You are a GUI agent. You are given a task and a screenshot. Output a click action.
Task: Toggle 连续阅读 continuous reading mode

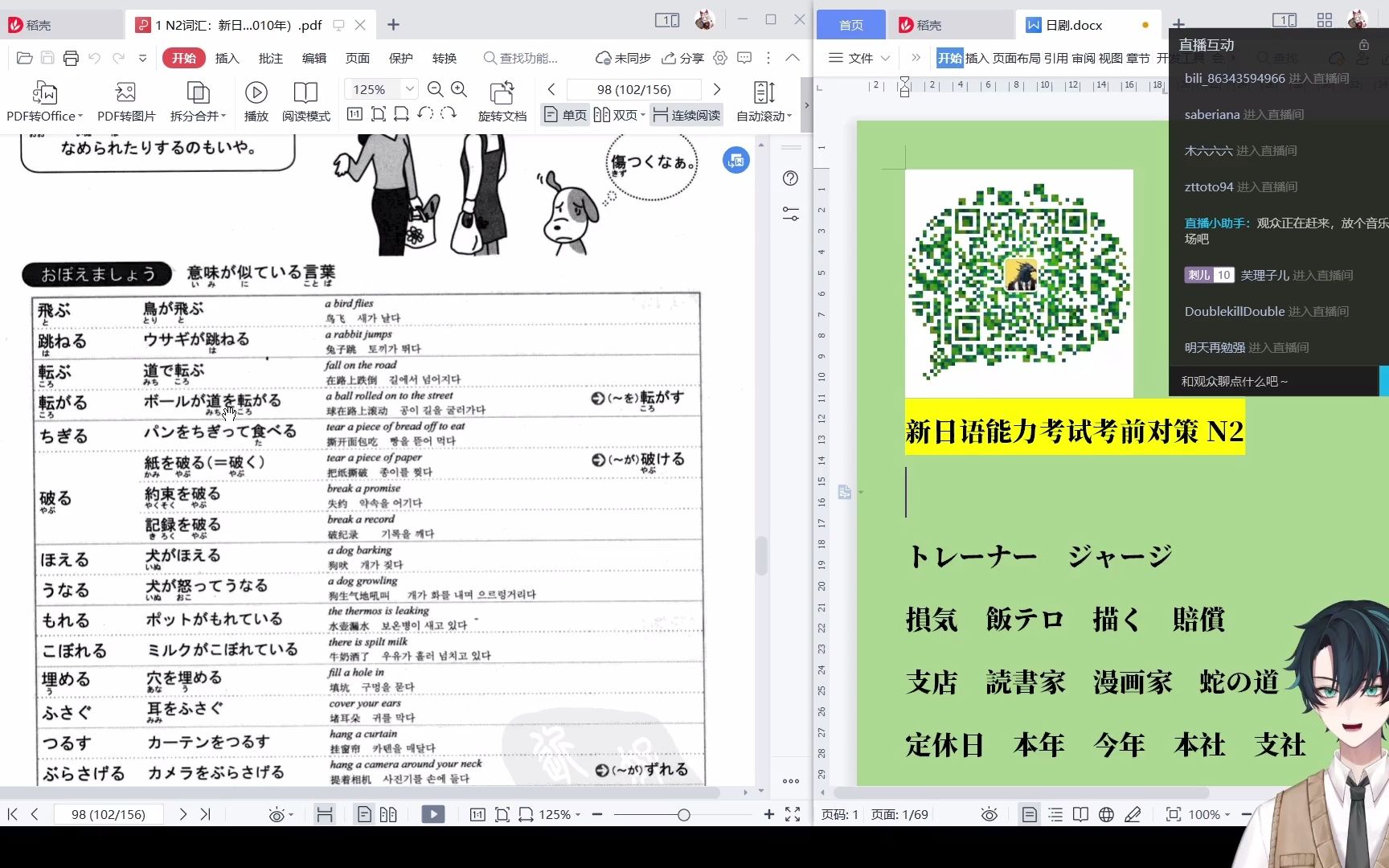point(686,115)
